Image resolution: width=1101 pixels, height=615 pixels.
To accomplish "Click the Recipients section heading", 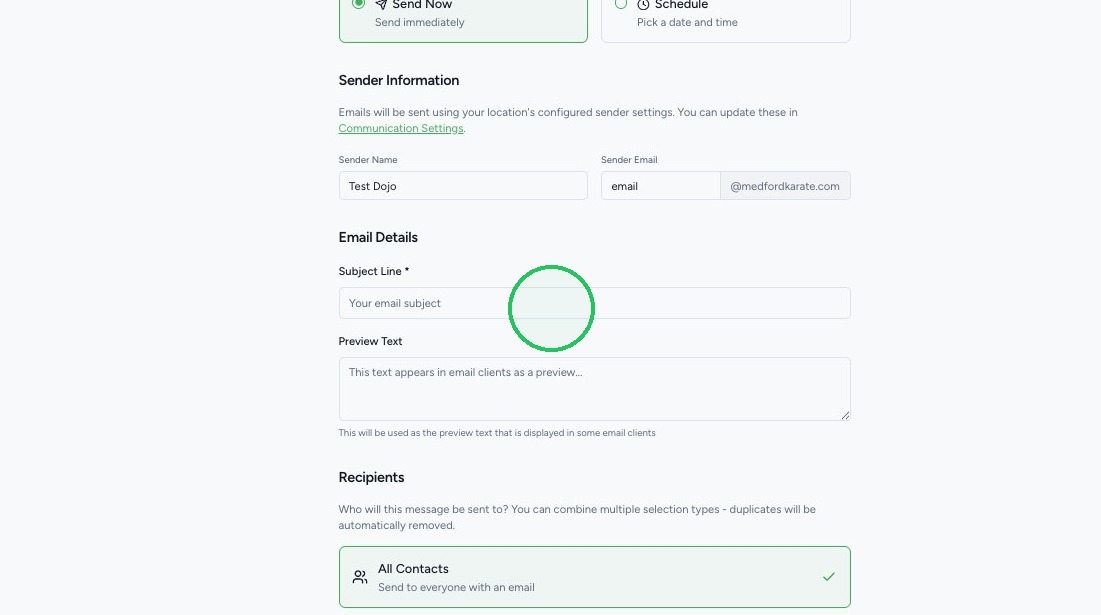I will 371,477.
